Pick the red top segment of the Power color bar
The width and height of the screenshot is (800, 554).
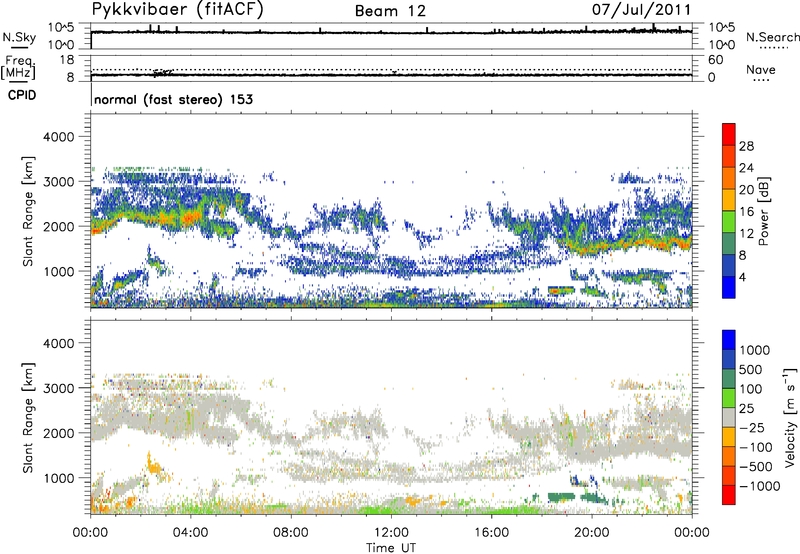pos(729,134)
